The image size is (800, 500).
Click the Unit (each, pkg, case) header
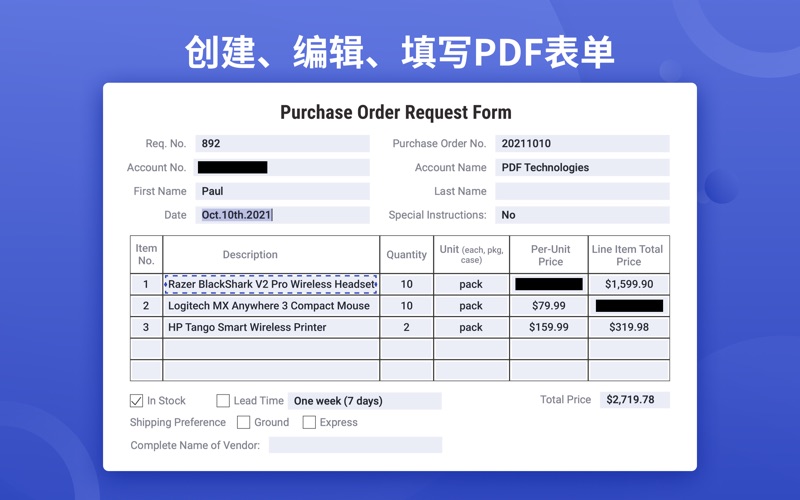(x=471, y=254)
